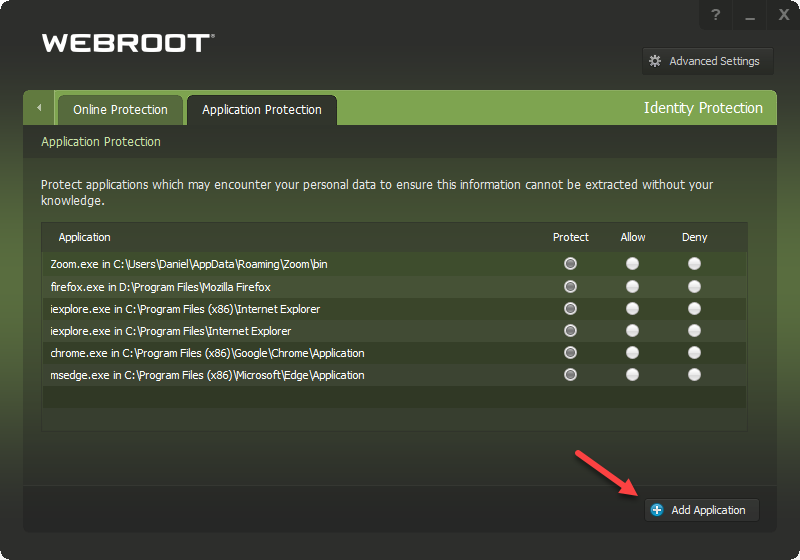Viewport: 800px width, 560px height.
Task: Select the chrome.exe Google Chrome row text
Action: (x=207, y=353)
